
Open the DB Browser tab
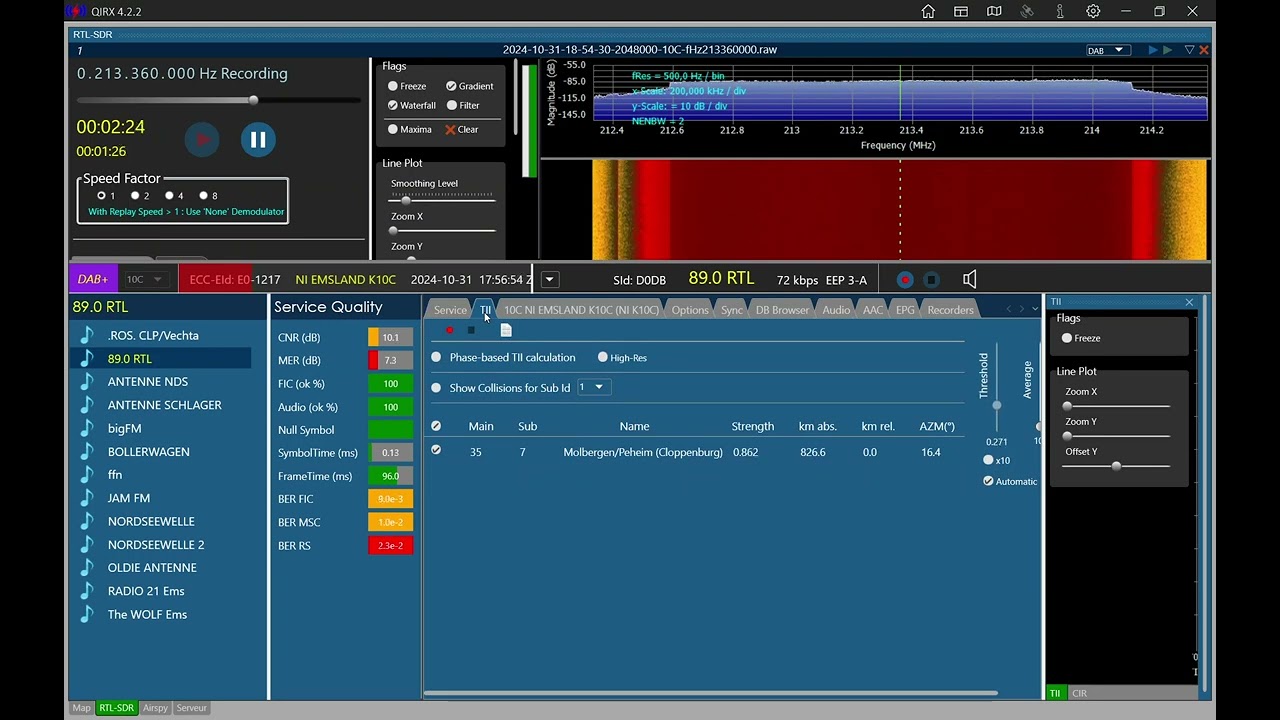coord(782,310)
